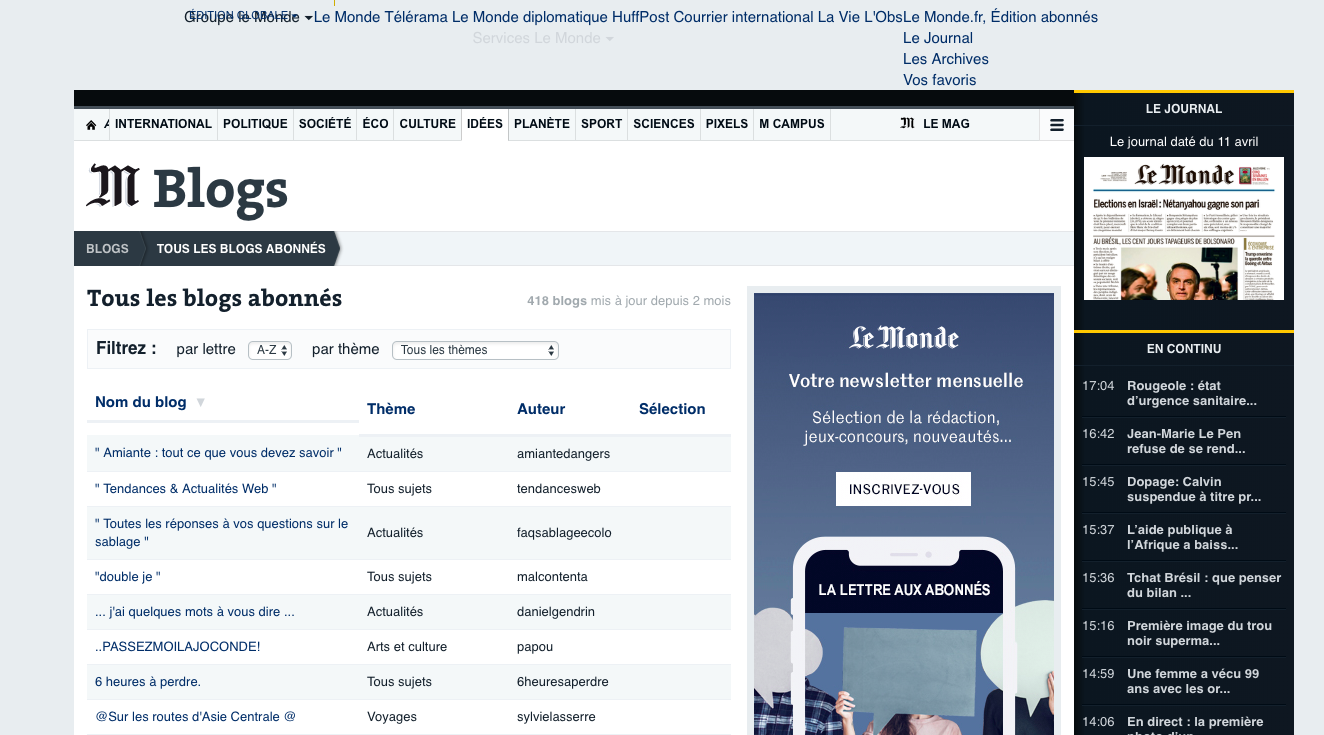
Task: Click the M Blogs logo
Action: tap(187, 189)
